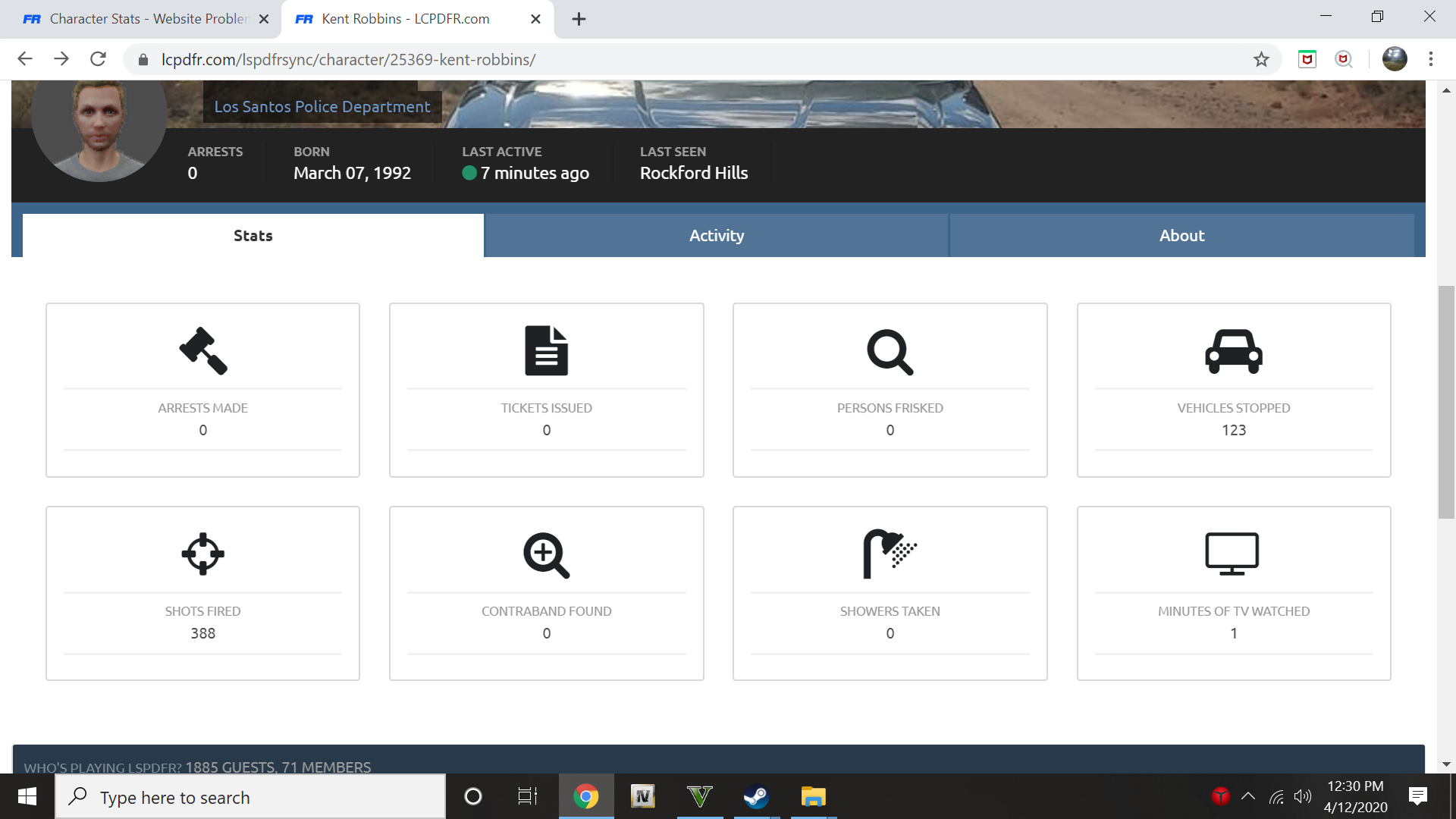Screen dimensions: 1456x819
Task: Click the Windows taskbar search box
Action: click(x=250, y=797)
